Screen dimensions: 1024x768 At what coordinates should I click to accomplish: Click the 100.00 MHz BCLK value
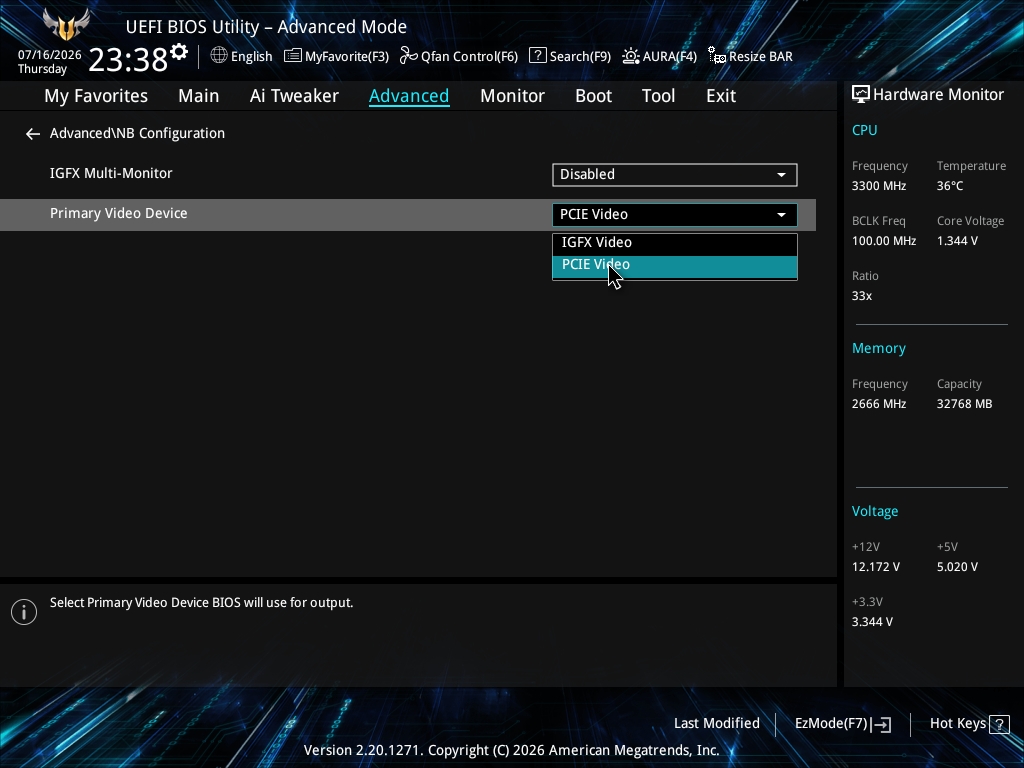(884, 241)
